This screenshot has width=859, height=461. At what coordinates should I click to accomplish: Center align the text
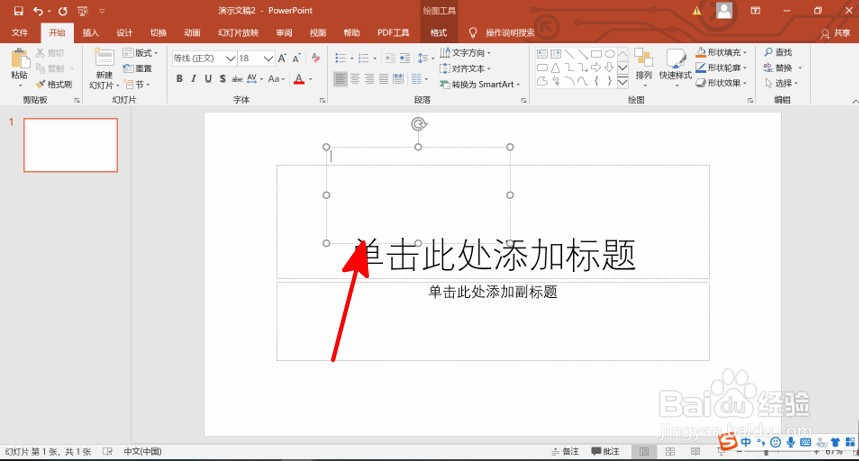click(355, 79)
